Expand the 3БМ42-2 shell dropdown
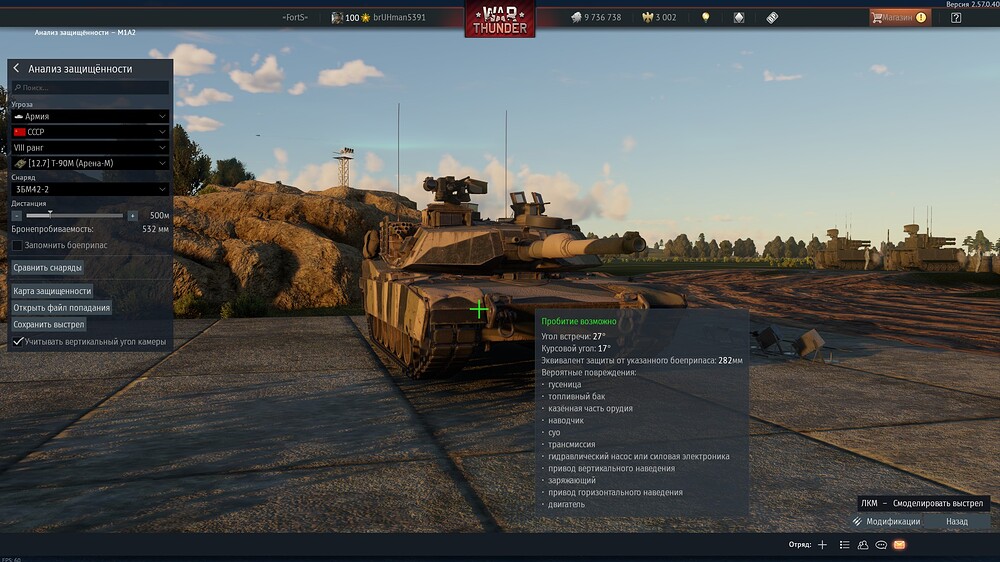1000x562 pixels. pyautogui.click(x=90, y=189)
